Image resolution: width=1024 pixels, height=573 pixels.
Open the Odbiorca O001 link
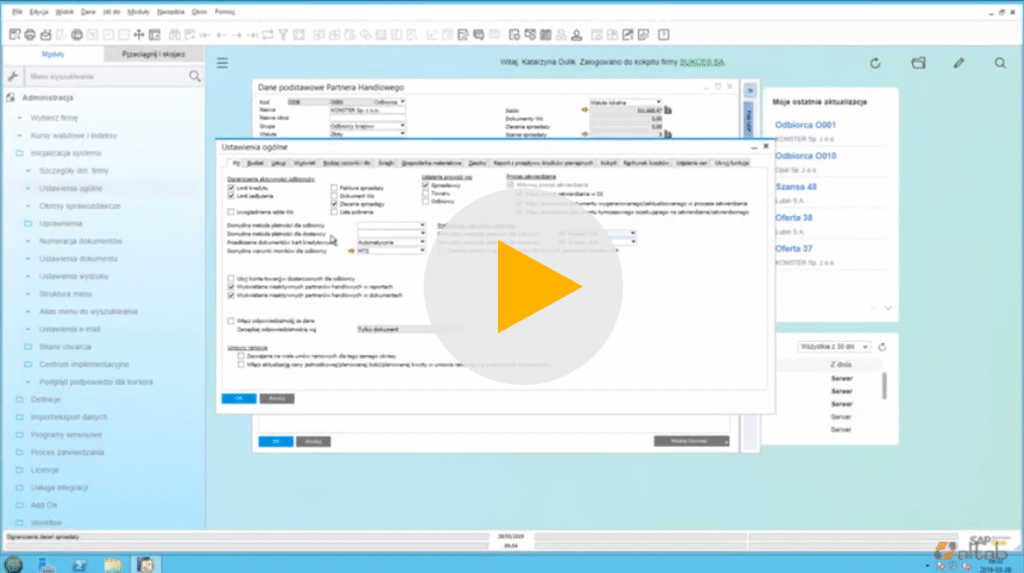point(805,125)
